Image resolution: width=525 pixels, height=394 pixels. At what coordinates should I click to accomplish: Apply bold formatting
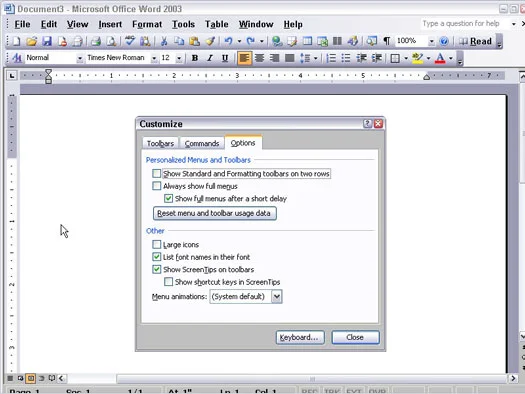coord(195,58)
